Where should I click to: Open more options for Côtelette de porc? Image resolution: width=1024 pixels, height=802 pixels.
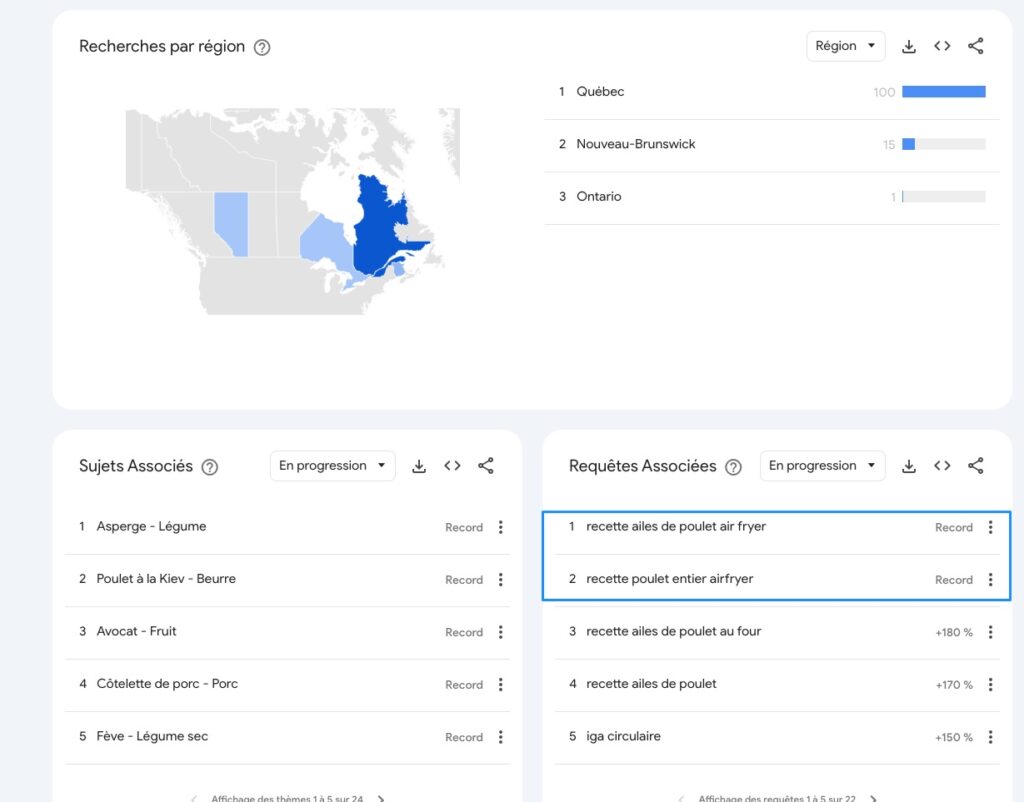point(501,684)
